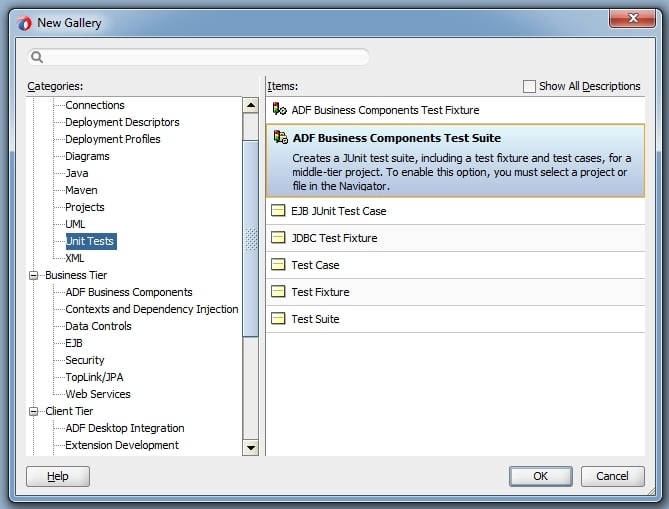
Task: Select ADF Business Components category
Action: [129, 292]
